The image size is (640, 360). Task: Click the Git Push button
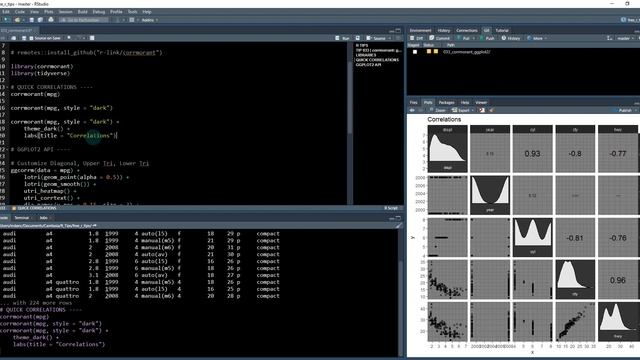tap(487, 38)
